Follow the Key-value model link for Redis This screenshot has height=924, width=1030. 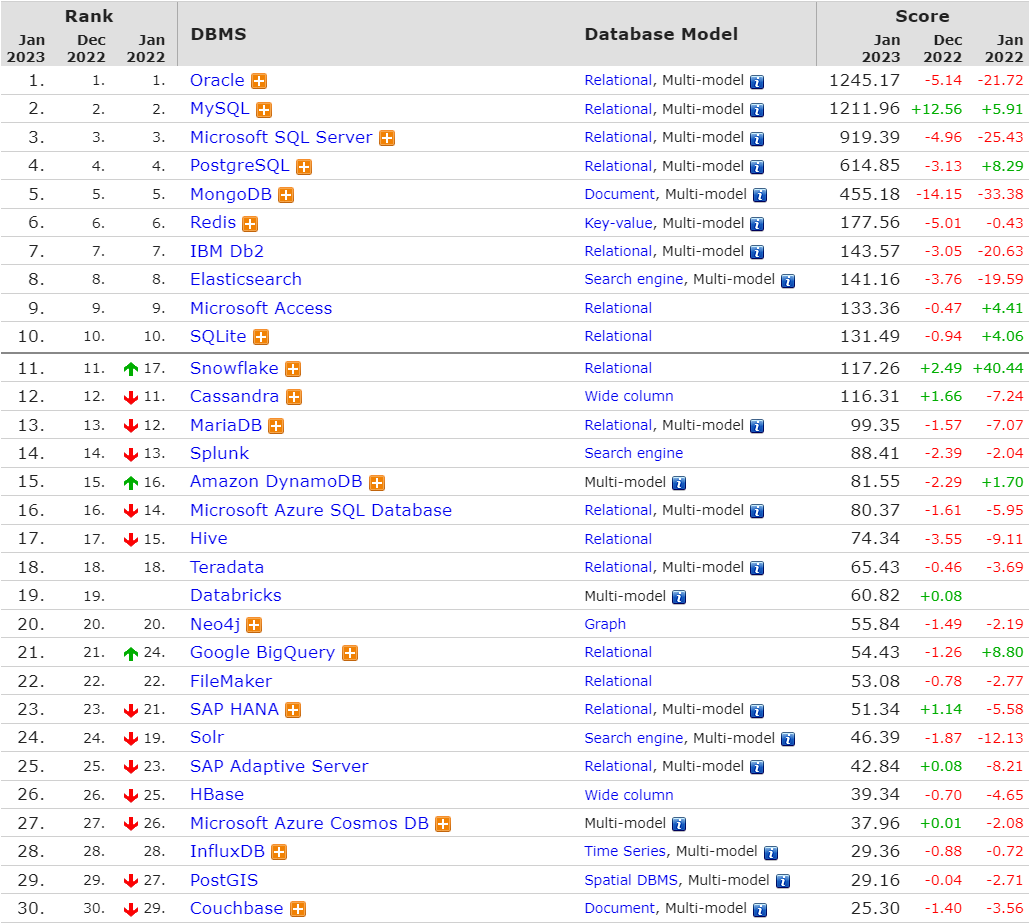point(618,223)
